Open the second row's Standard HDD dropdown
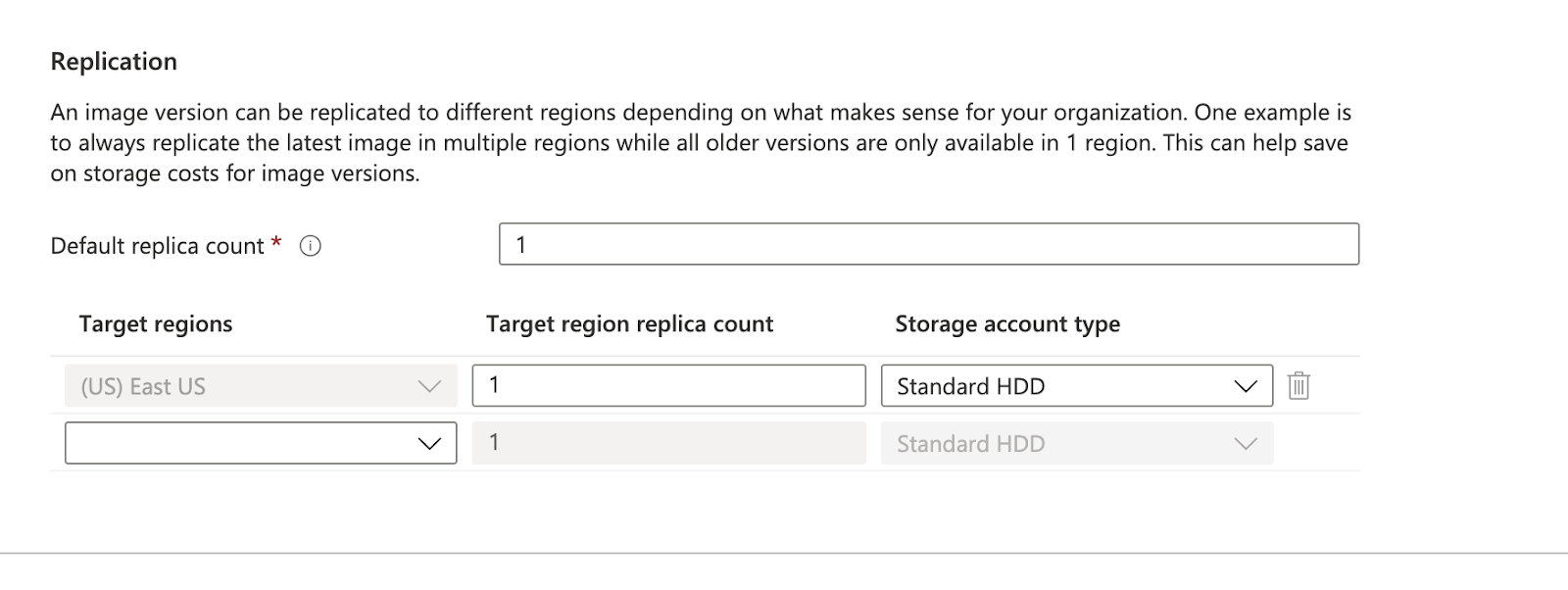This screenshot has height=590, width=1568. 1078,443
